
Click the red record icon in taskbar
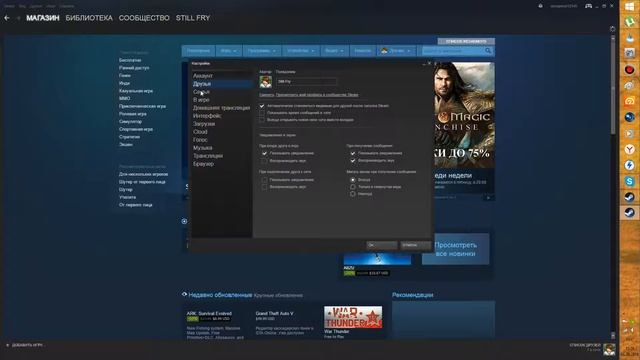[629, 70]
